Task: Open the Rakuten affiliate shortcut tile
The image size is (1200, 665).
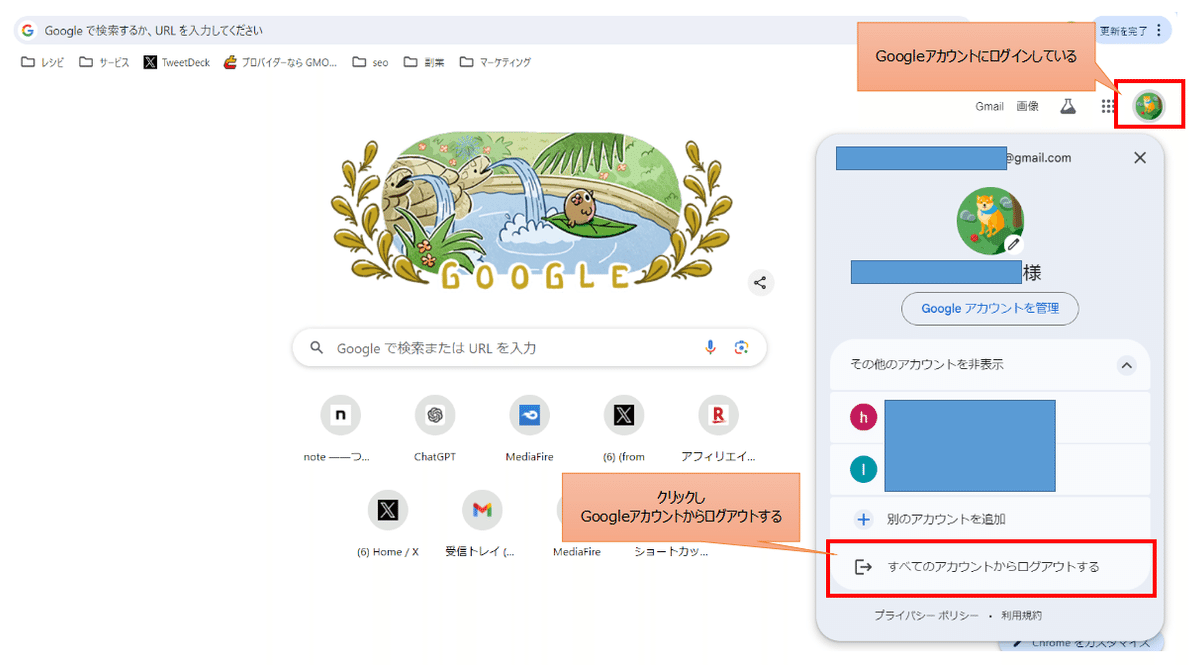Action: coord(718,430)
